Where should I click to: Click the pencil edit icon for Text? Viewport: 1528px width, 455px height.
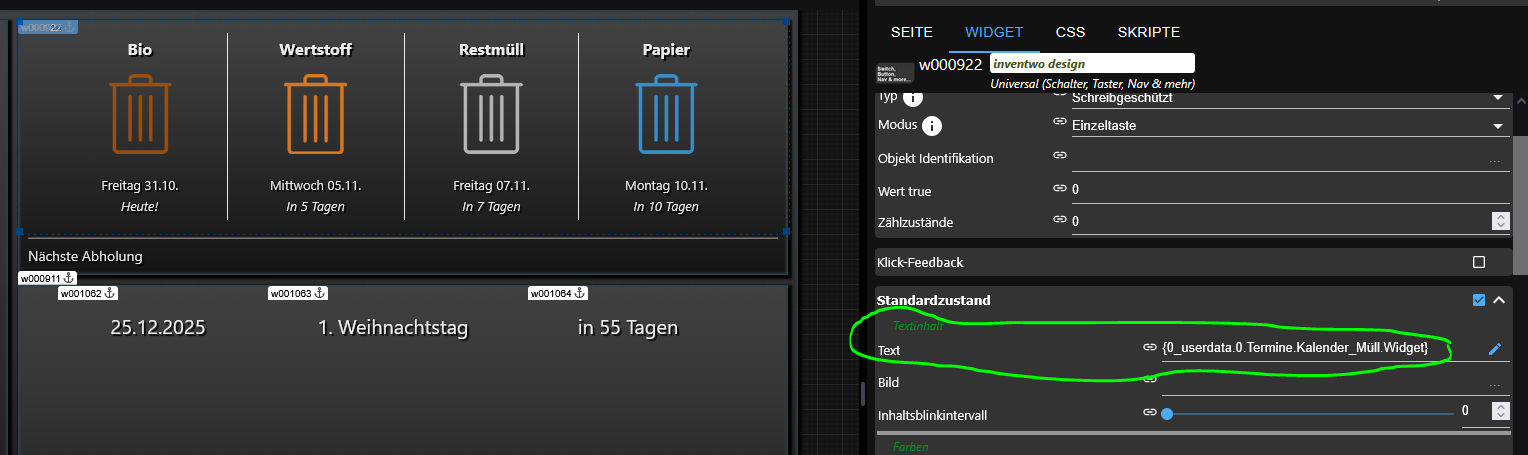point(1495,349)
